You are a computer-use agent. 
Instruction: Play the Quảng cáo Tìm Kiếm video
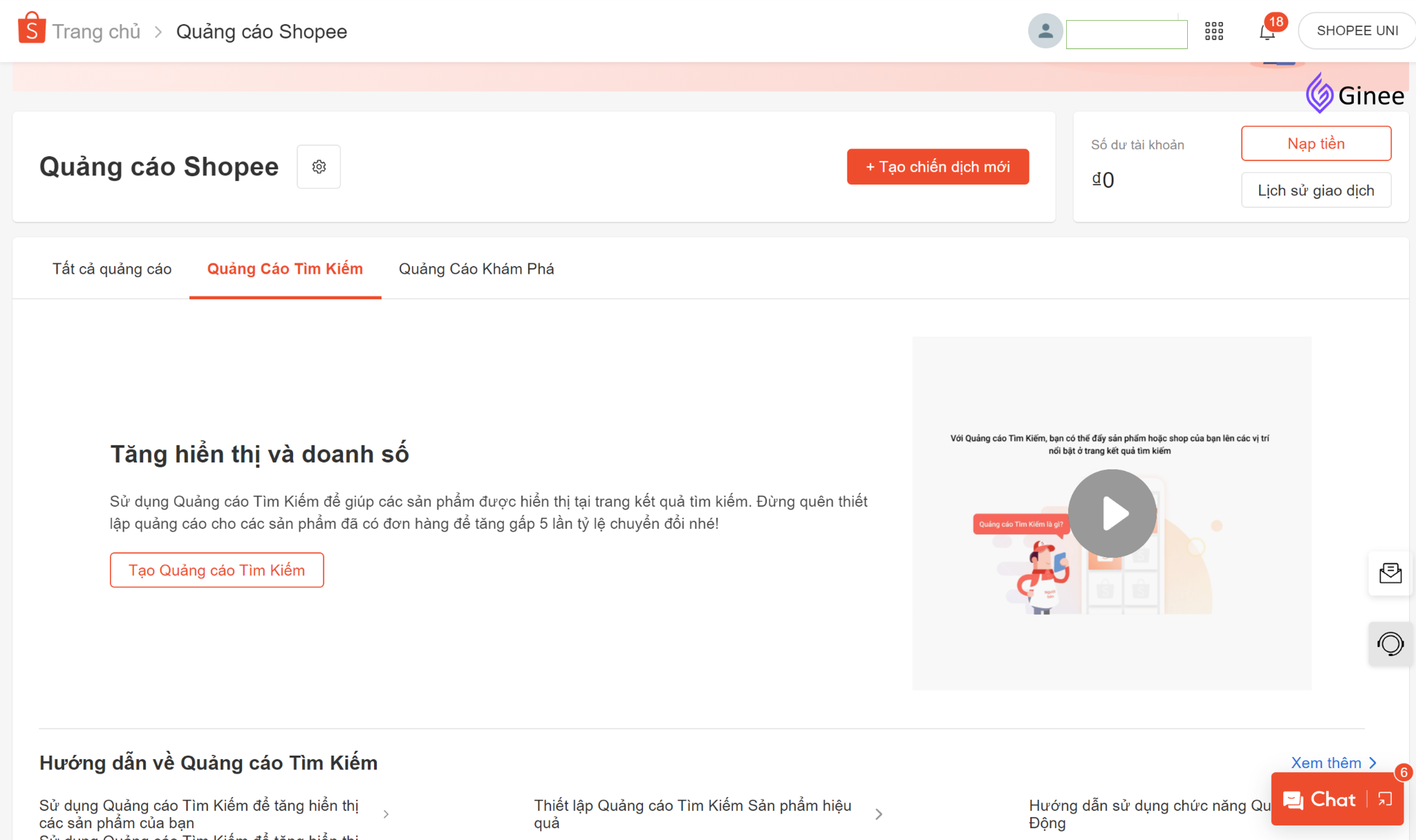[x=1112, y=514]
